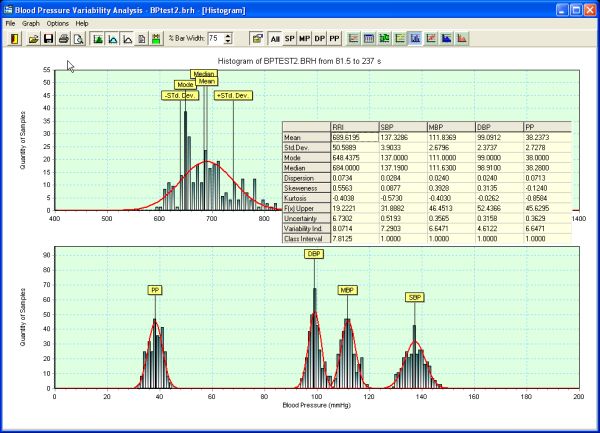
Task: Toggle the PP signal filter button
Action: pyautogui.click(x=335, y=39)
